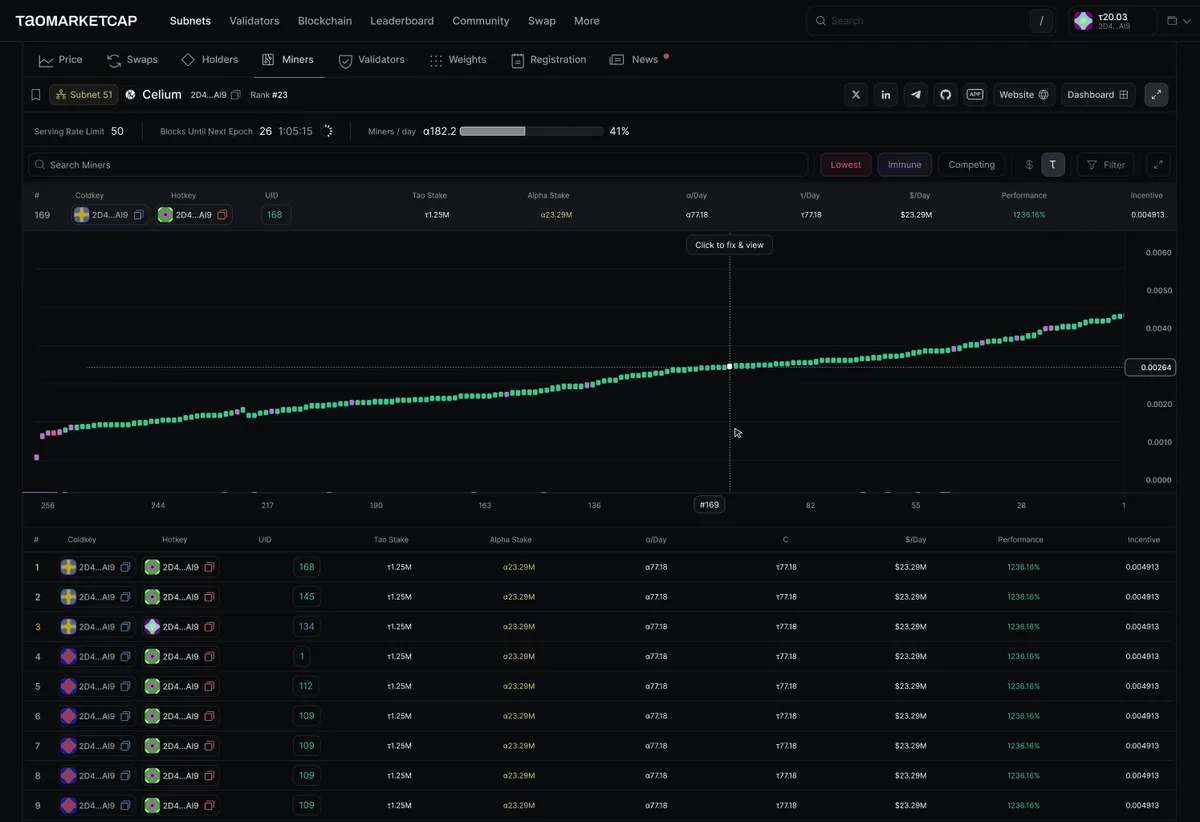Click the Website button

point(1024,95)
